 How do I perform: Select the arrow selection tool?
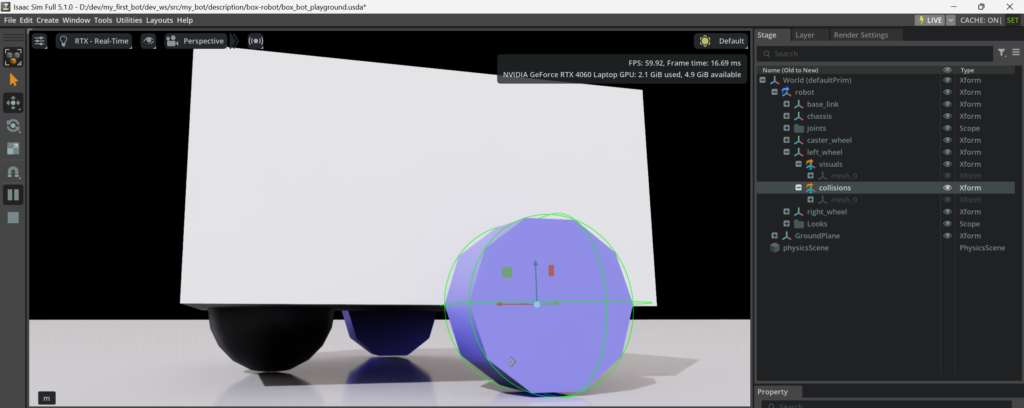(14, 79)
